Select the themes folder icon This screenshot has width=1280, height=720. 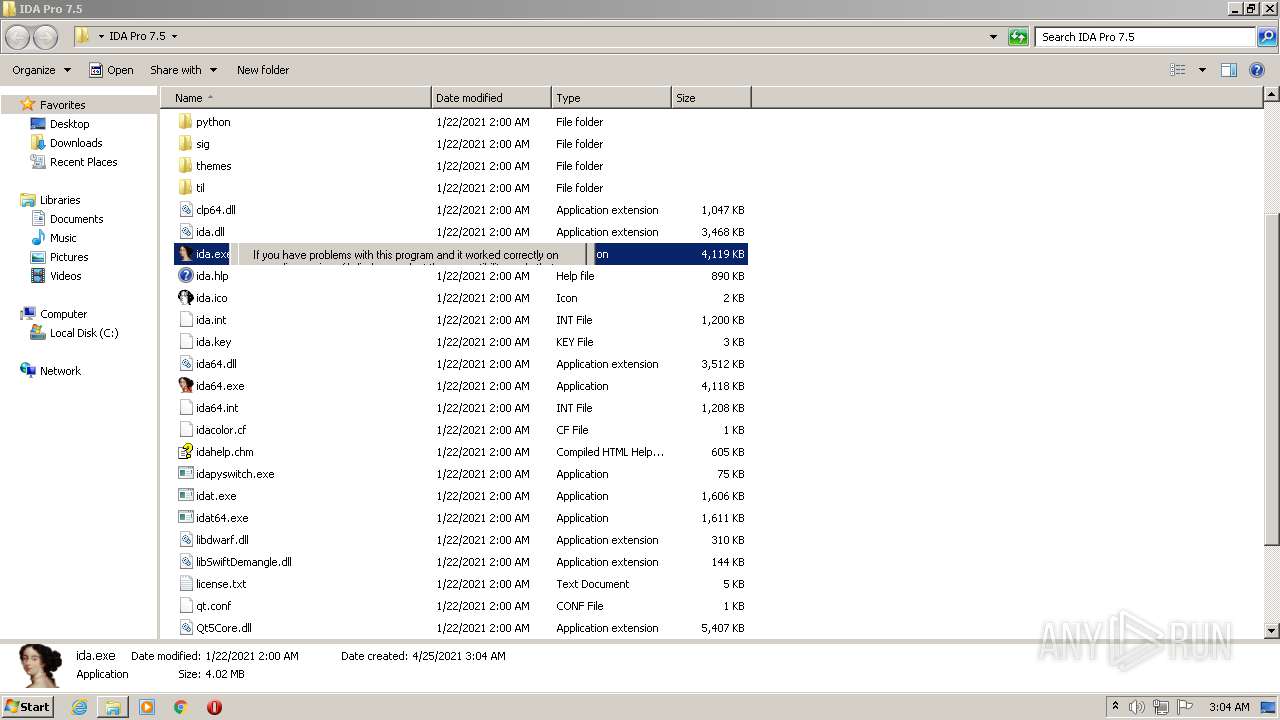[185, 166]
